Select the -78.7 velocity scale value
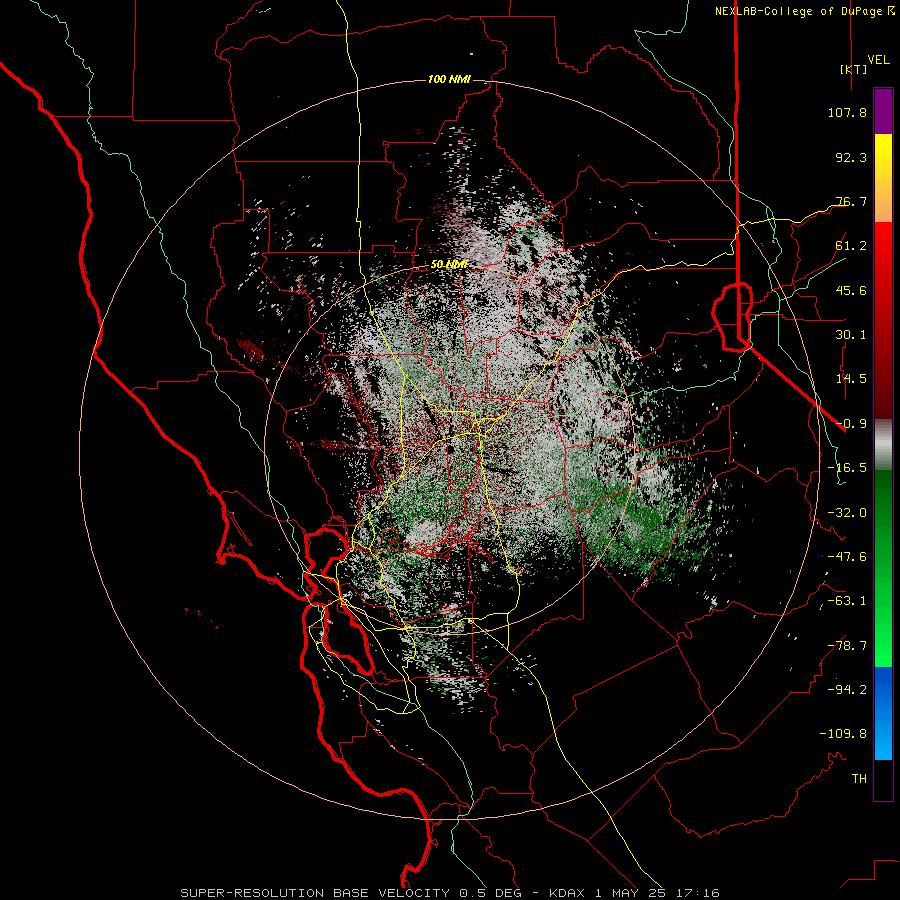900x900 pixels. tap(847, 646)
